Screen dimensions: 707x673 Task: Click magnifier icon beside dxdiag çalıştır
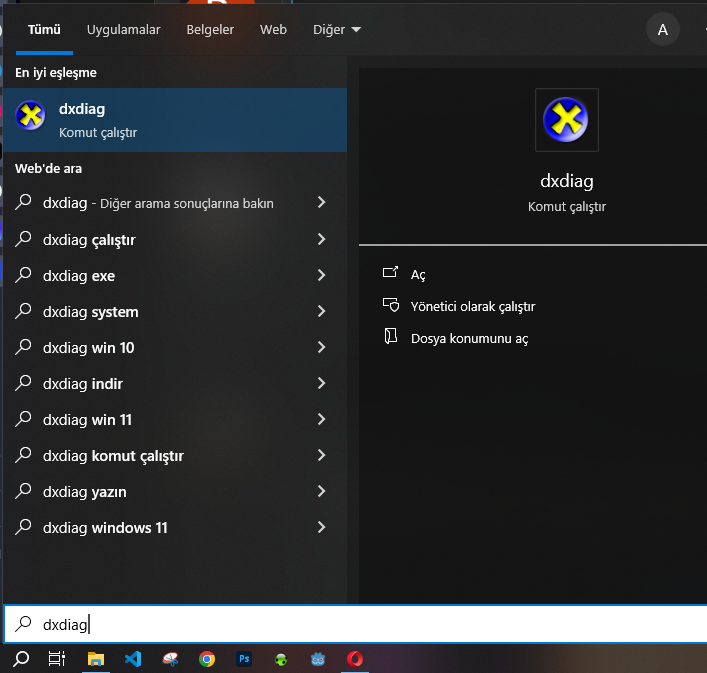click(x=23, y=239)
